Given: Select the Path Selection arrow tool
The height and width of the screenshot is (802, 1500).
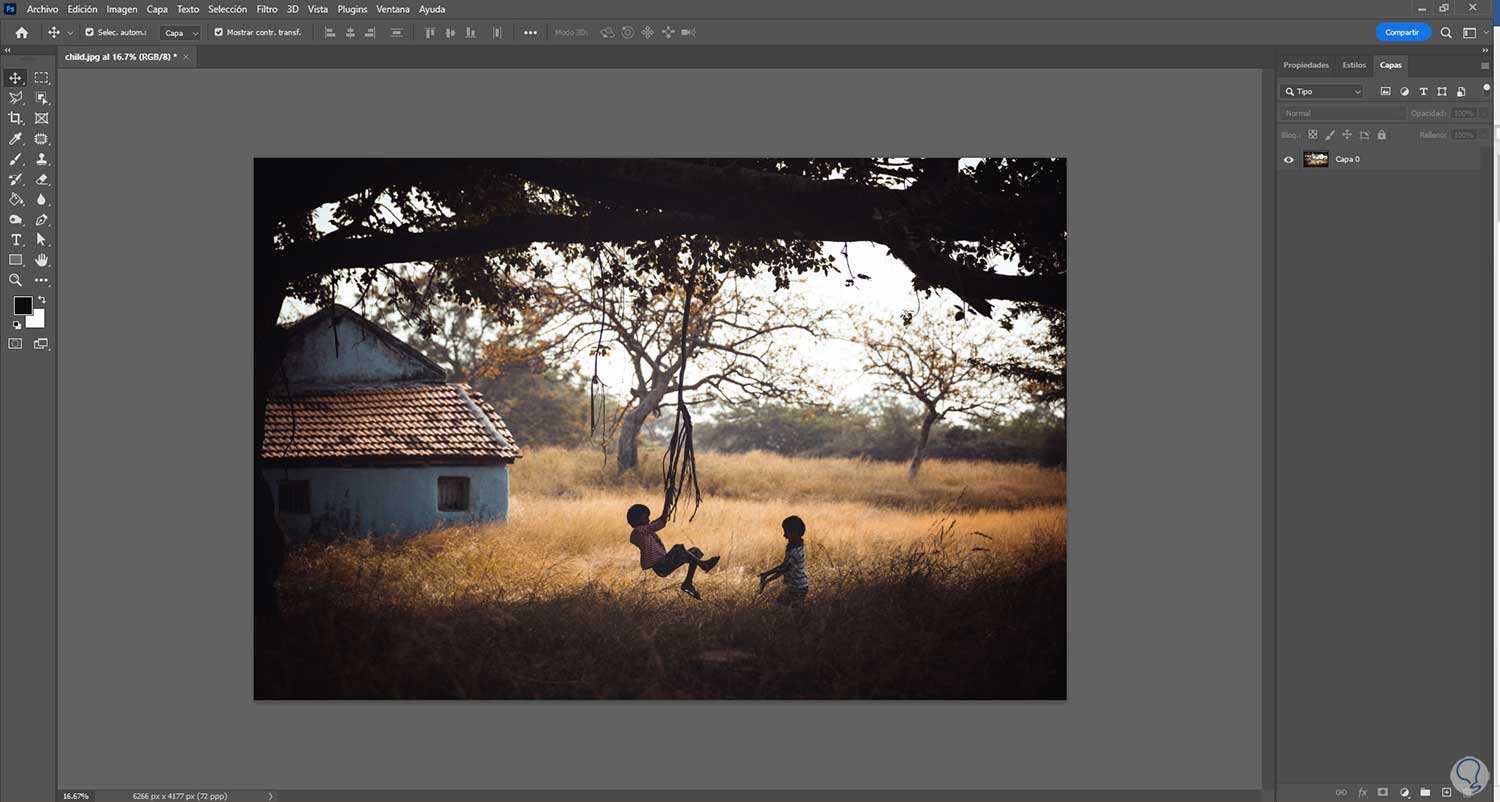Looking at the screenshot, I should click(42, 240).
